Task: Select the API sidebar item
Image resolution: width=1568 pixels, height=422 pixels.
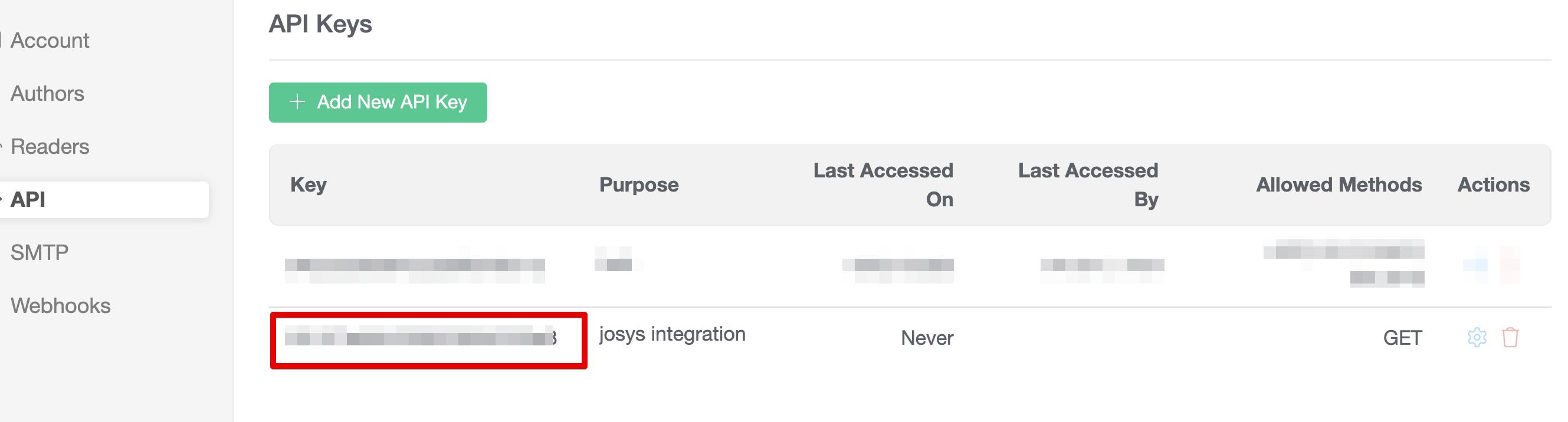Action: point(28,199)
